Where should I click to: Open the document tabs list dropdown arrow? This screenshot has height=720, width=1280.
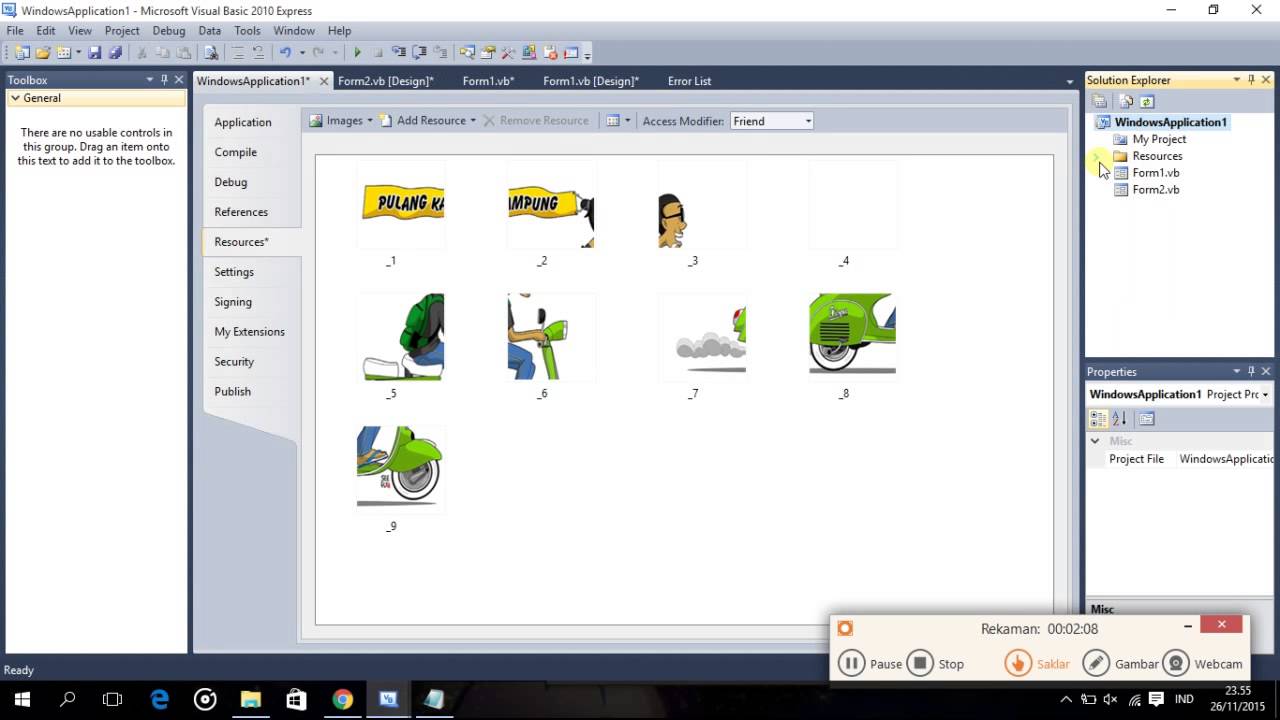coord(1070,82)
